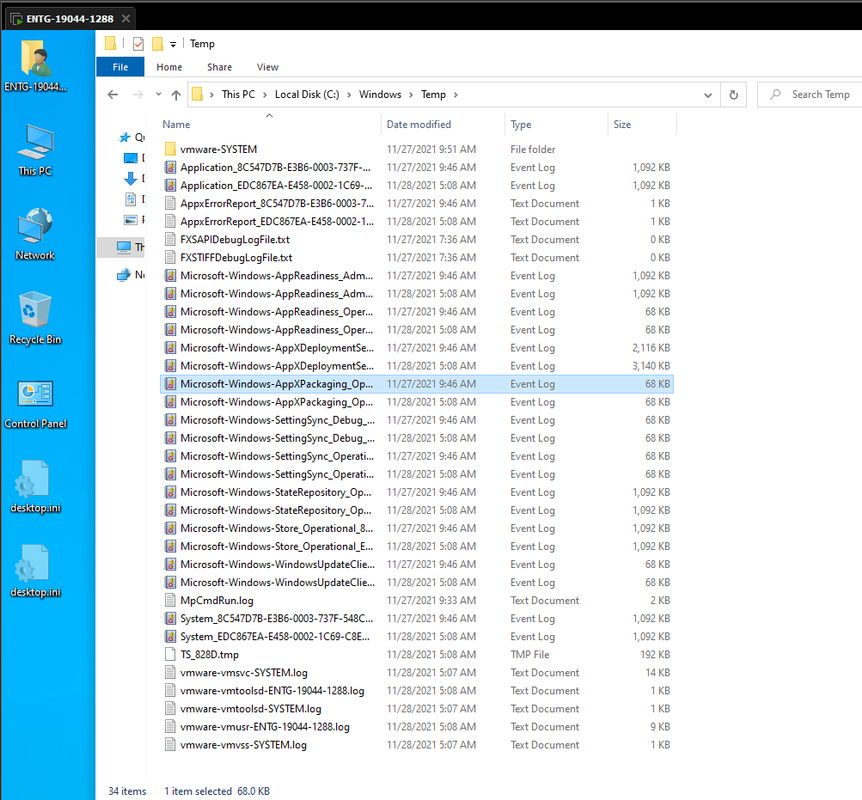This screenshot has height=800, width=862.
Task: Select Microsoft-Windows-Store_Operational_8 log
Action: 417,528
